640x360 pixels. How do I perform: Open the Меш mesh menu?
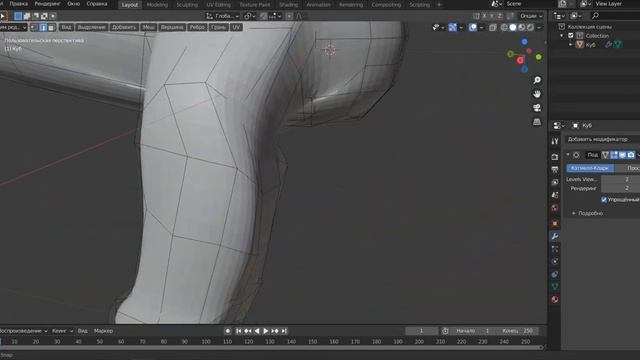tap(149, 27)
